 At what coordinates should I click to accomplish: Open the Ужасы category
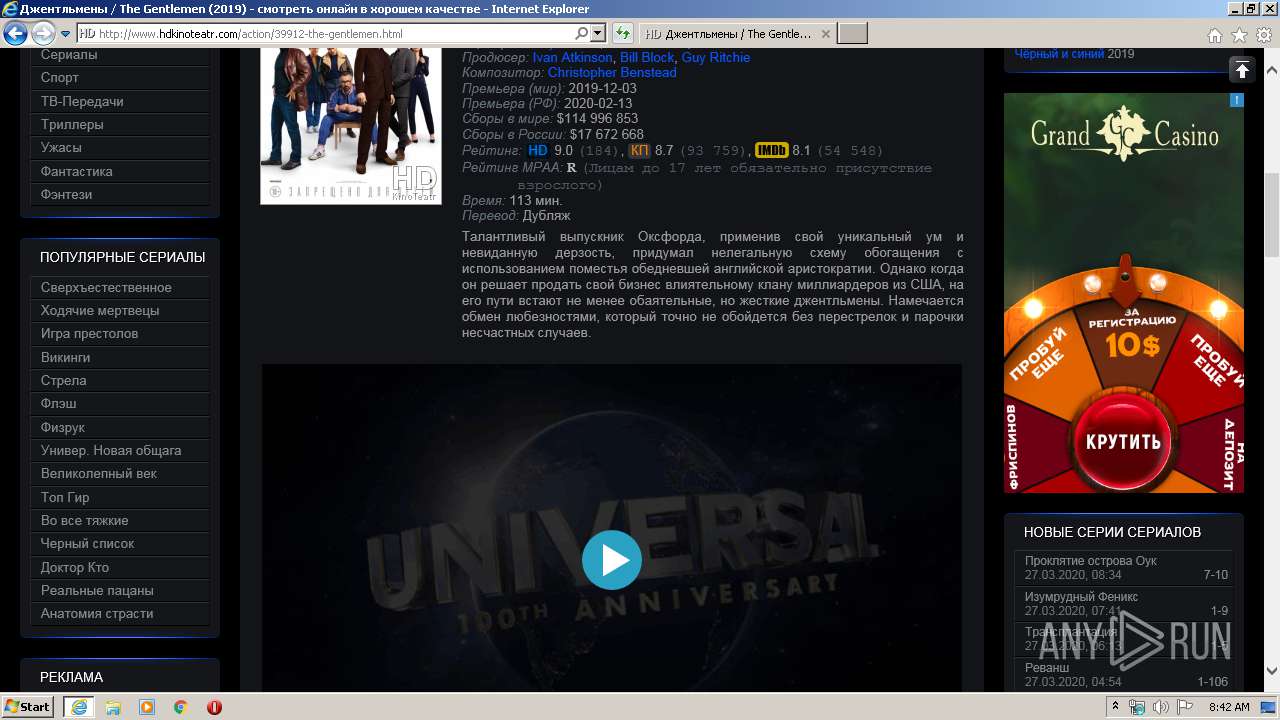120,147
